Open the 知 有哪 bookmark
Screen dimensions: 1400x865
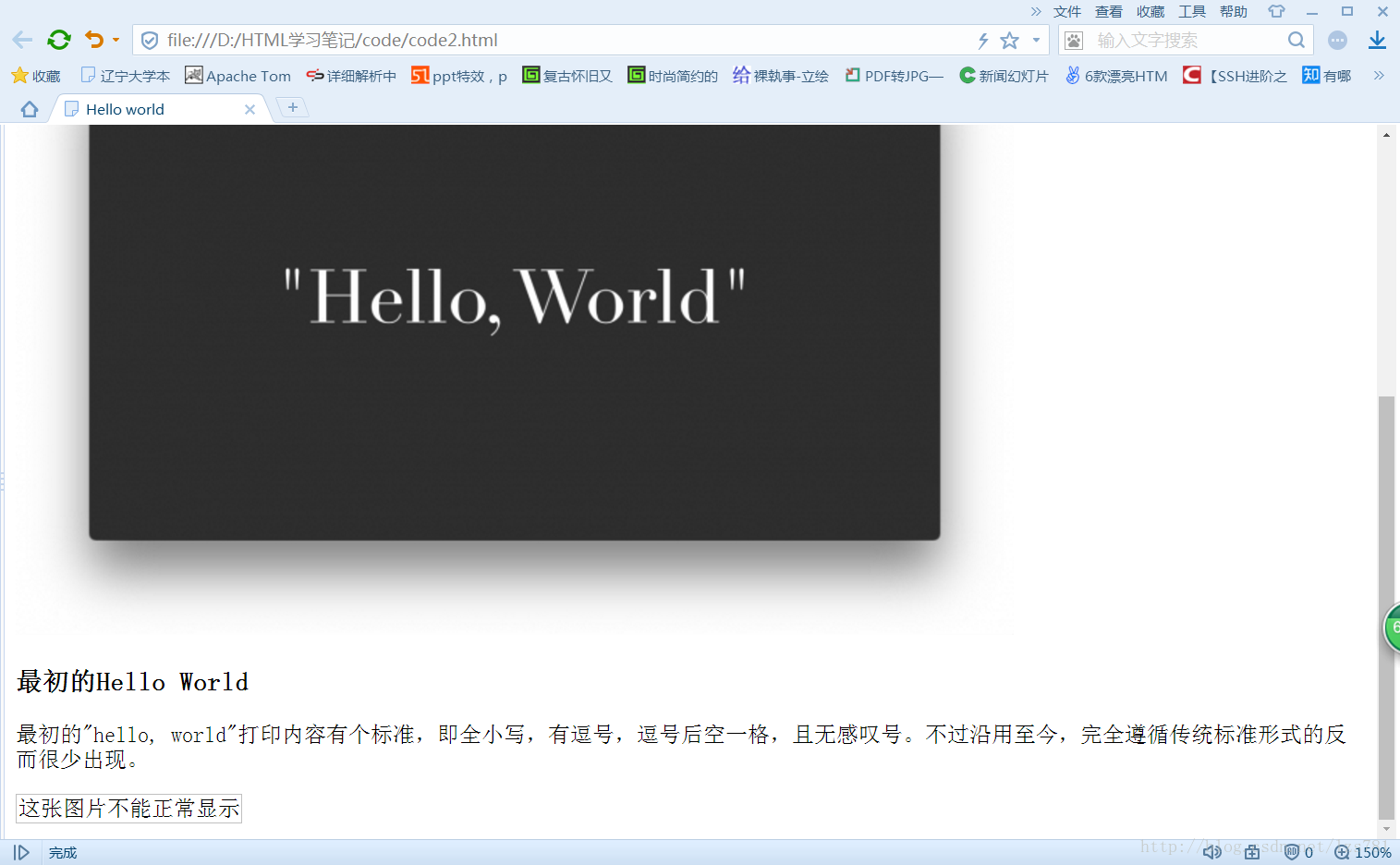coord(1327,76)
